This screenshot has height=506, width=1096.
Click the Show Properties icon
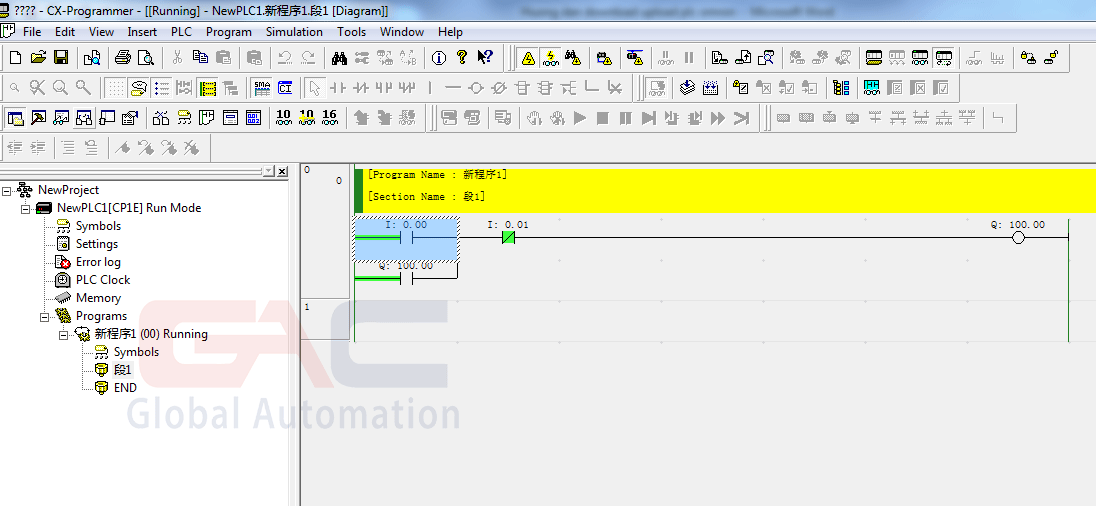coord(130,117)
